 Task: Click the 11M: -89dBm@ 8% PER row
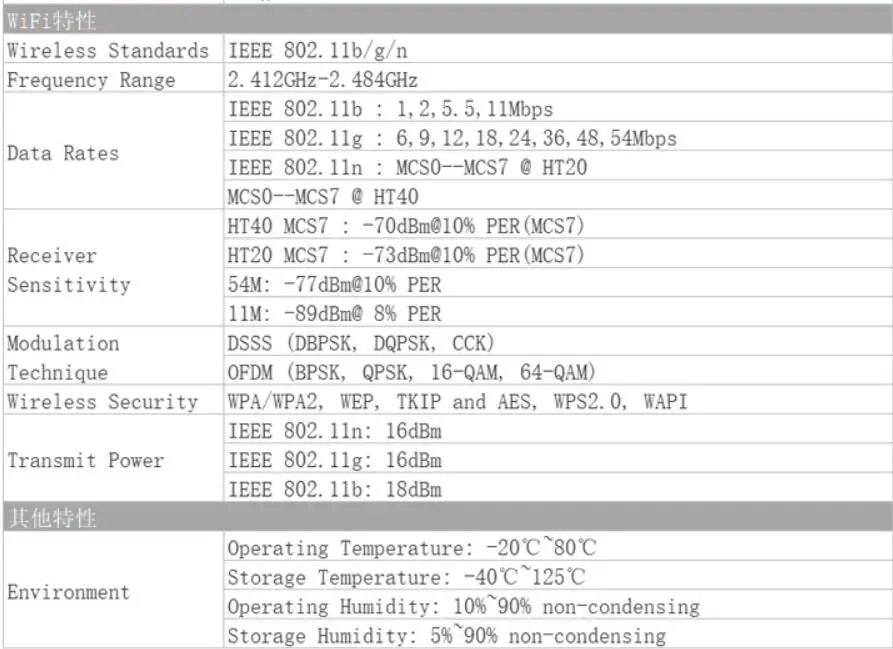(x=334, y=314)
